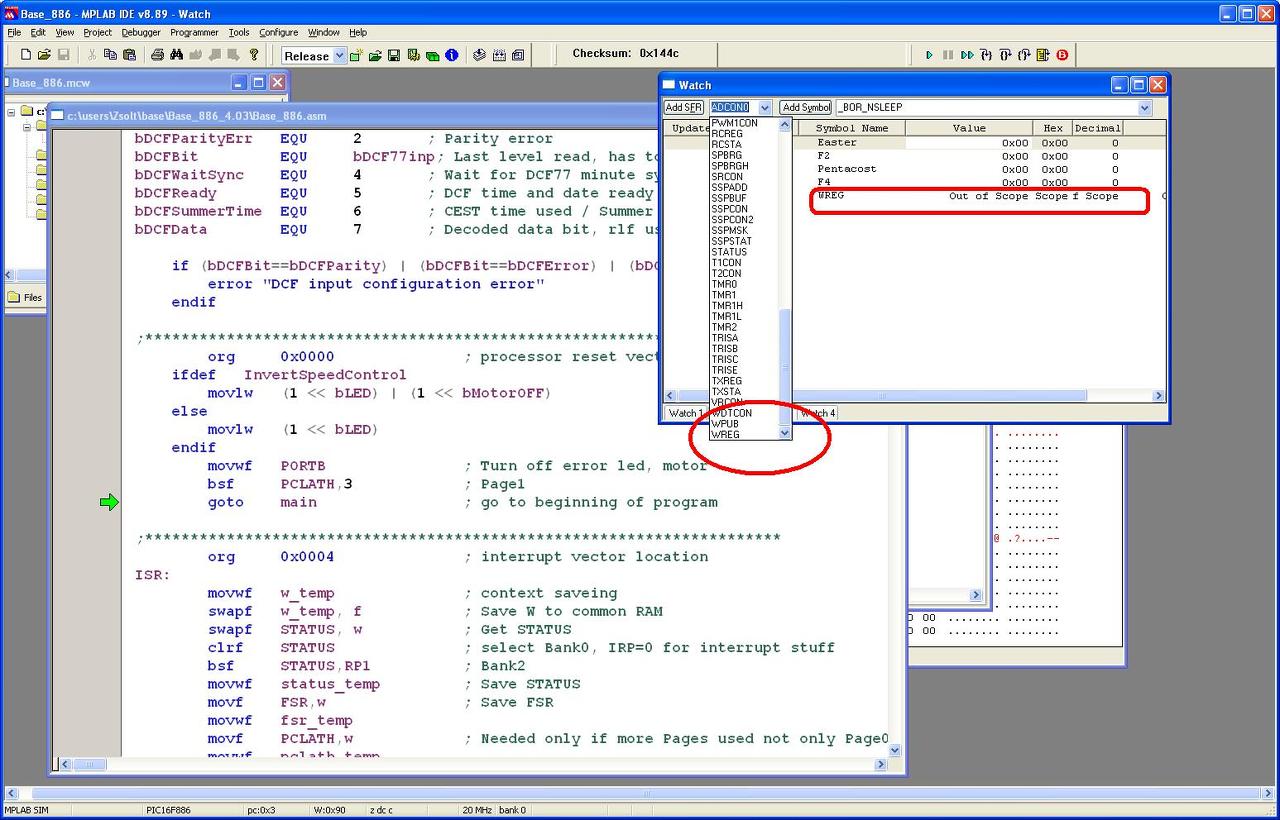Click the Value column header
This screenshot has height=820, width=1280.
point(969,128)
